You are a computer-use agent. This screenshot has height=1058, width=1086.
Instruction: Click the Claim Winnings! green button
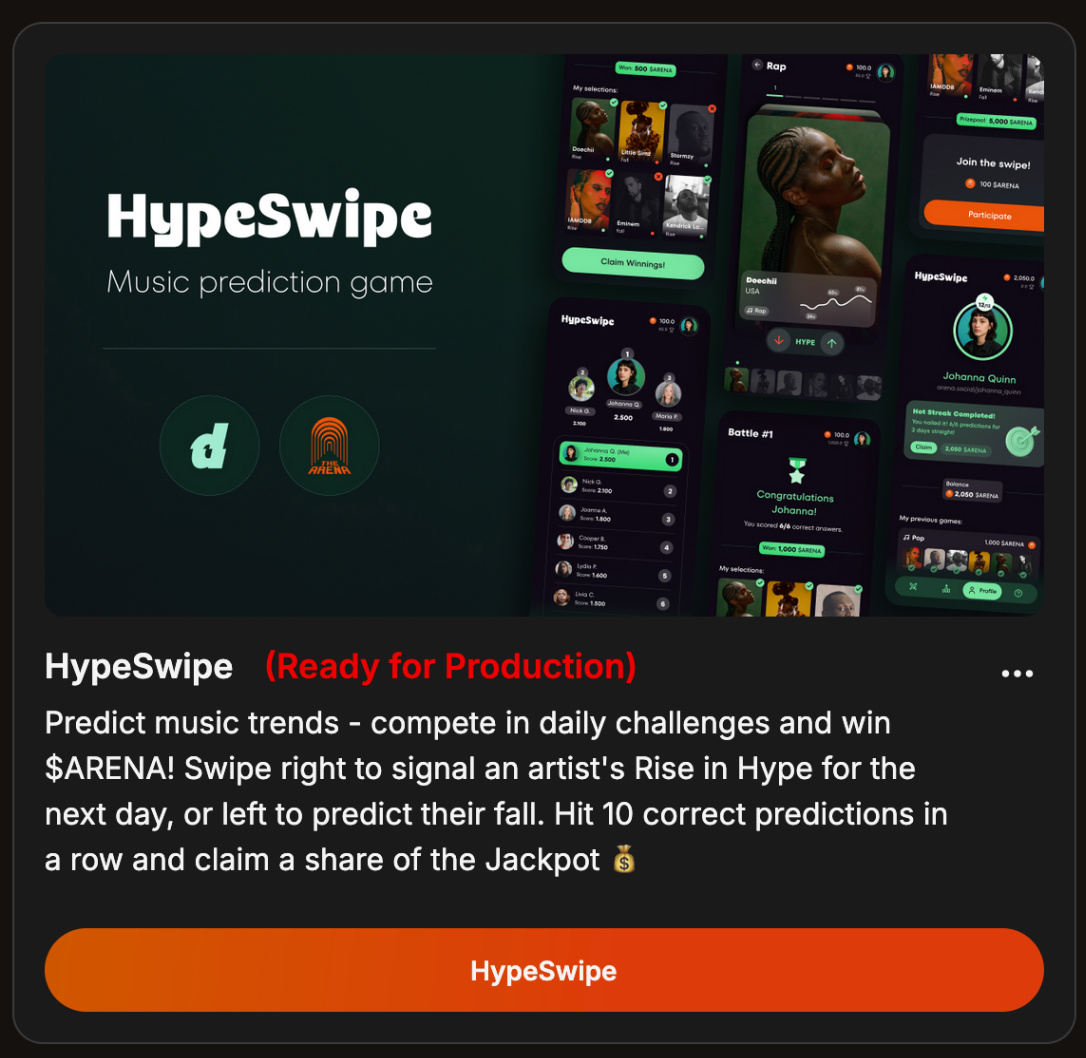(x=632, y=263)
